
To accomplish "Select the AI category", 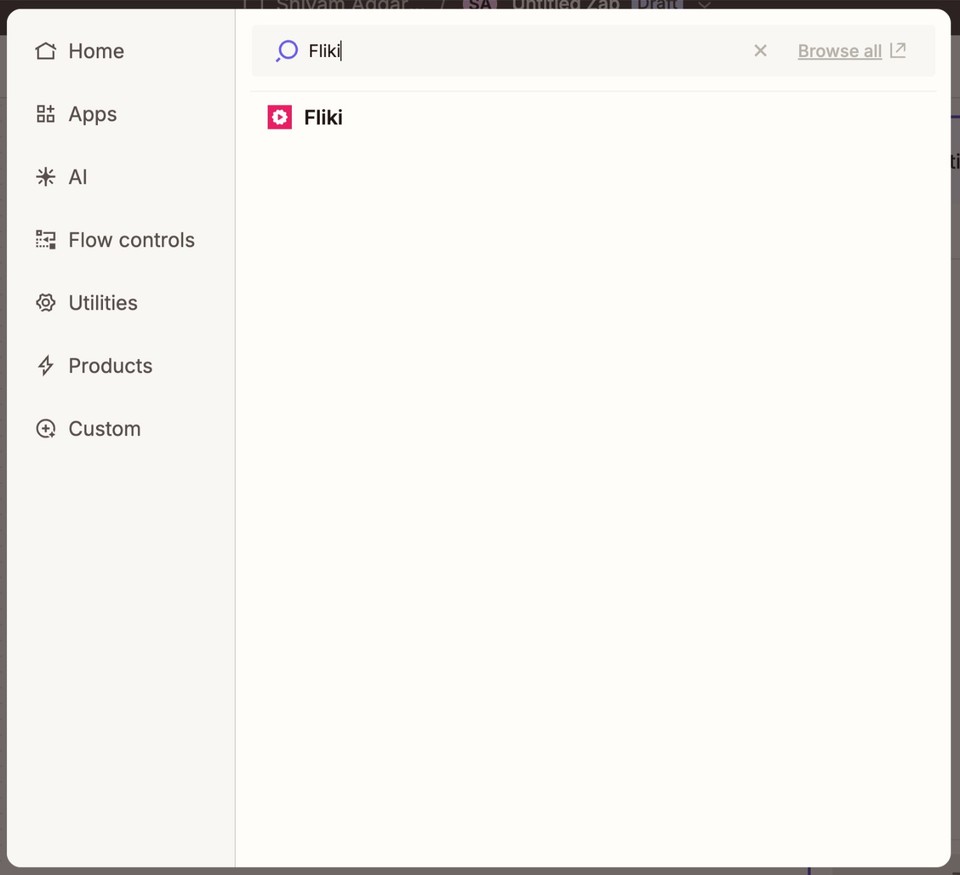I will (x=61, y=177).
